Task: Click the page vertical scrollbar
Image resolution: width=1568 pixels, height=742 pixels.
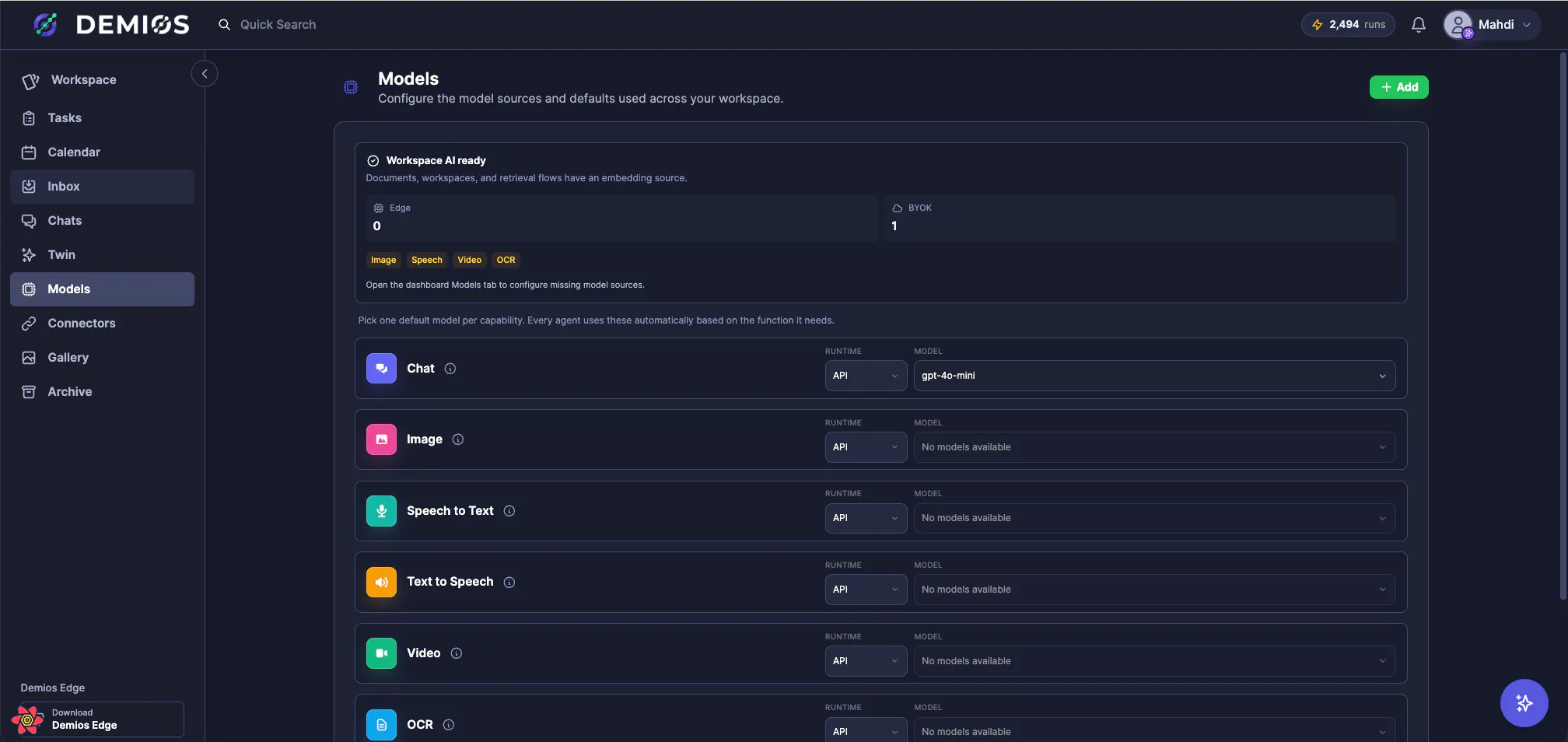Action: [x=1563, y=327]
